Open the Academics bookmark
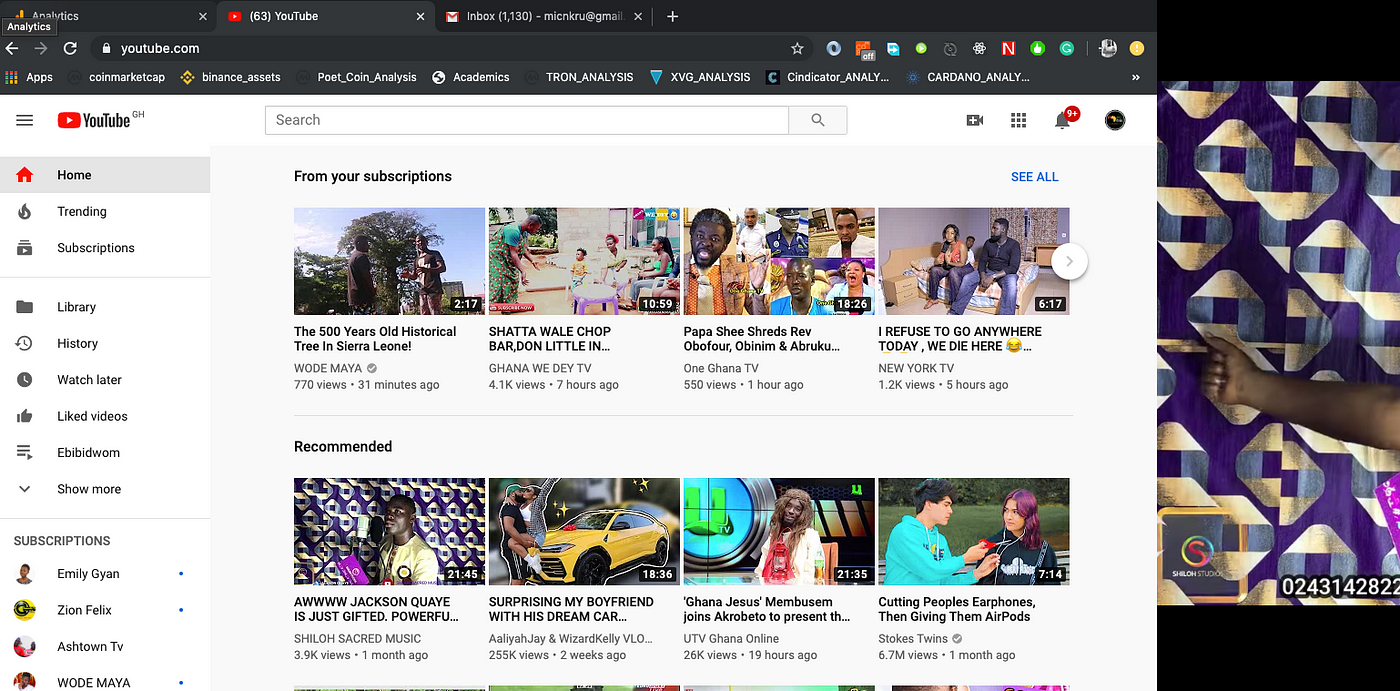 tap(471, 77)
